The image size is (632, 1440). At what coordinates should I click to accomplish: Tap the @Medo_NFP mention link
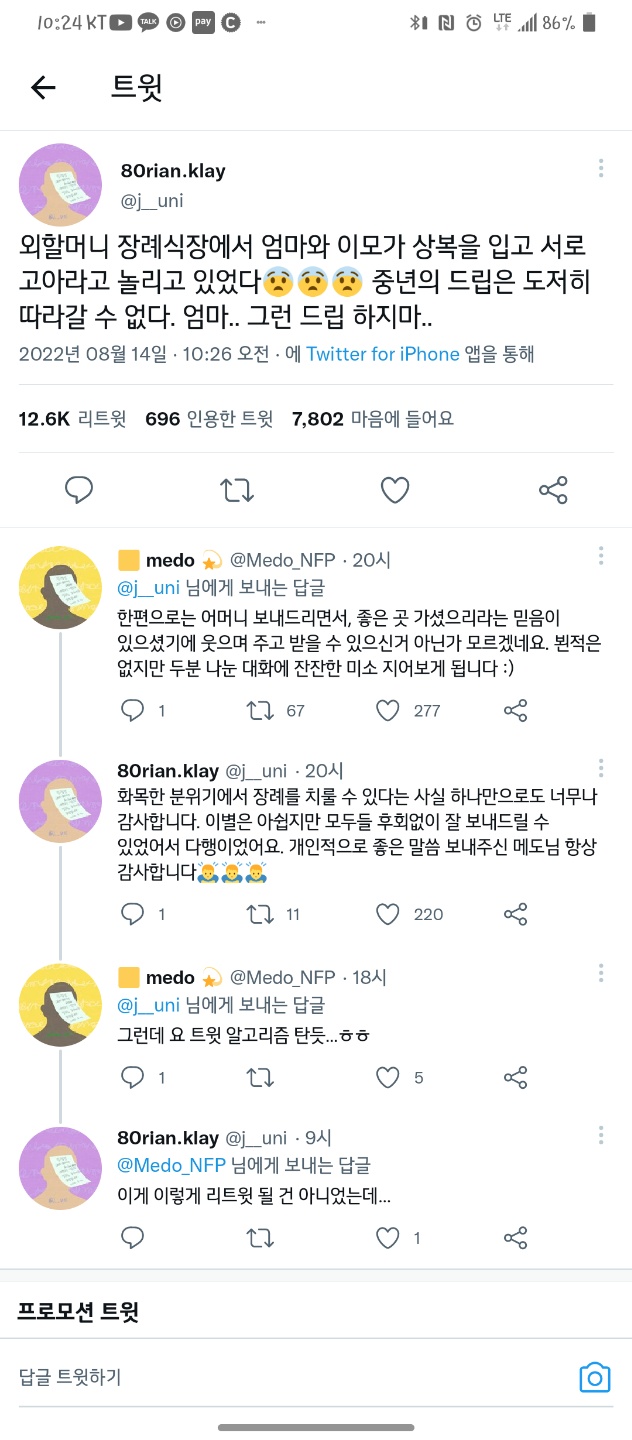coord(172,1165)
